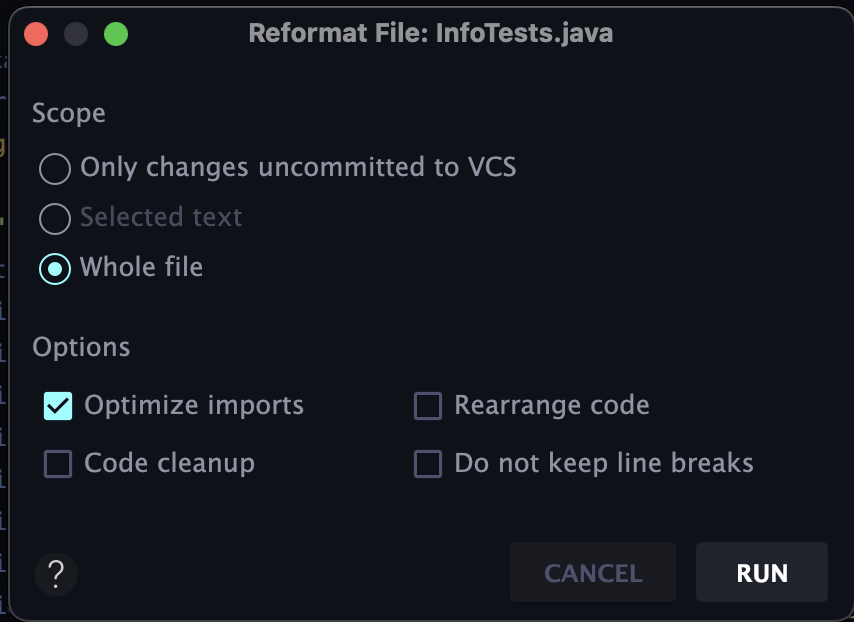
Task: Click the 'Code cleanup' label text
Action: coord(169,463)
